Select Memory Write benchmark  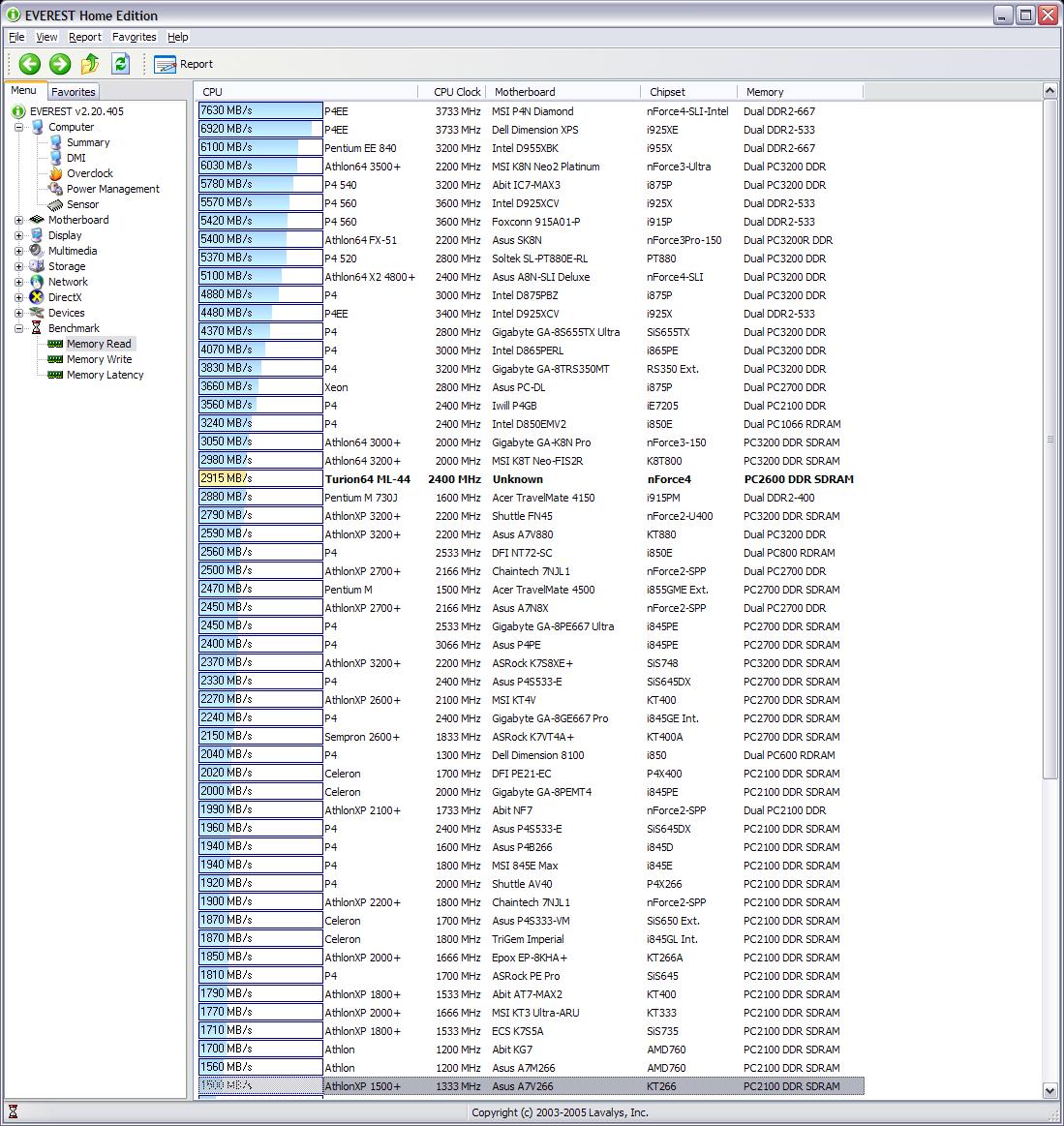coord(99,360)
